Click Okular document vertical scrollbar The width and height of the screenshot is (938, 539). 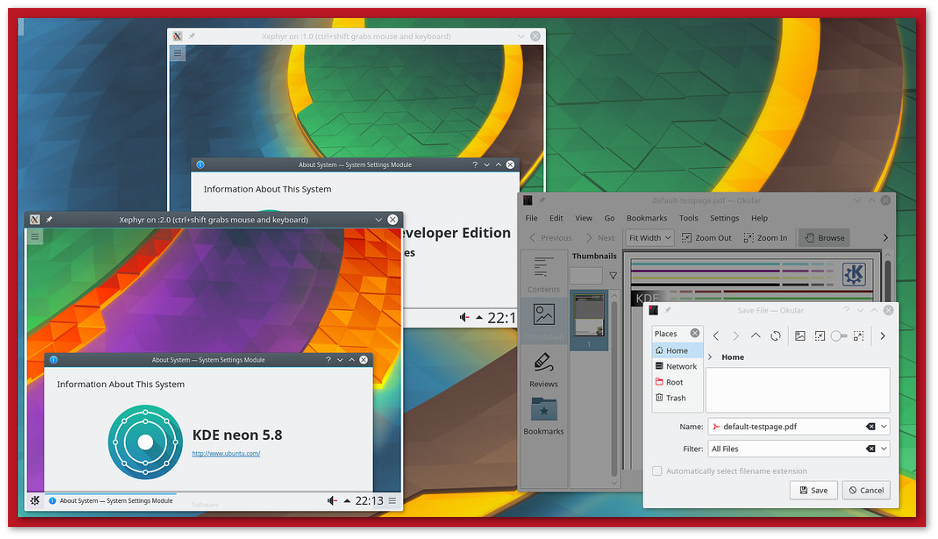point(888,281)
